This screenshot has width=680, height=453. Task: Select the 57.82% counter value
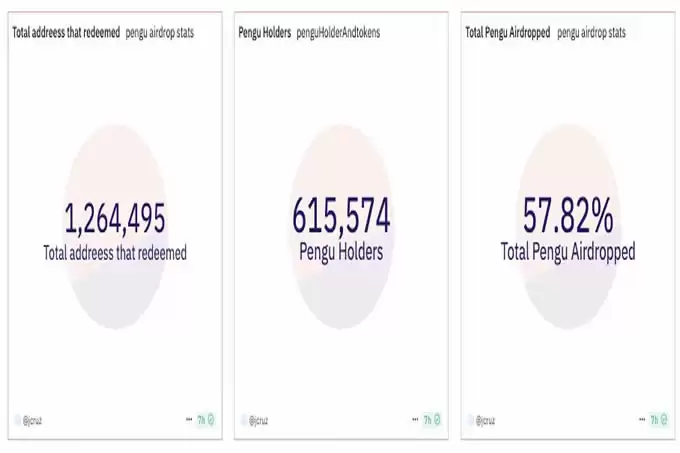[x=568, y=215]
